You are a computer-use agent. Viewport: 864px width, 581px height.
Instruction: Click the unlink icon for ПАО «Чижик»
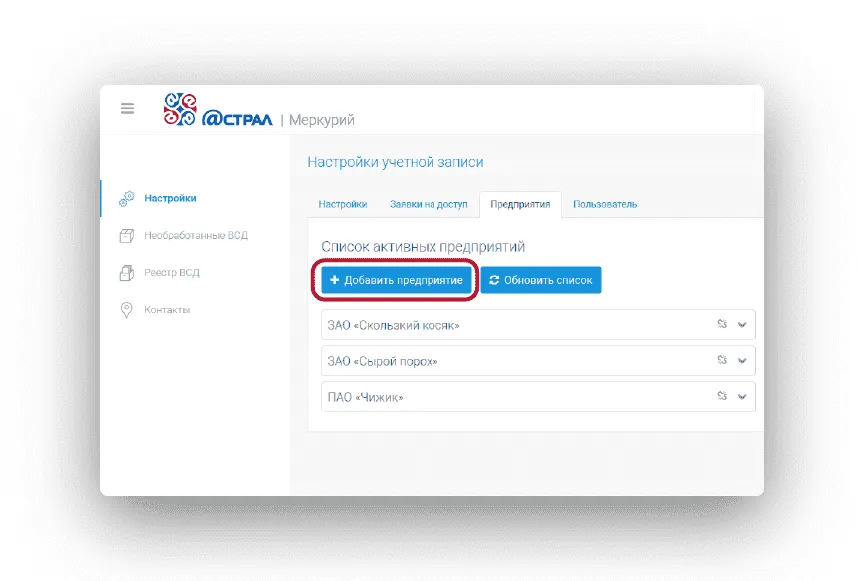[x=722, y=397]
